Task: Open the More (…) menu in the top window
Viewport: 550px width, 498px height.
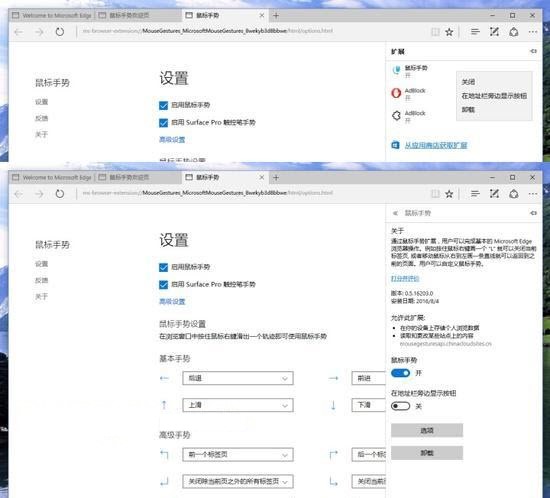Action: click(533, 32)
